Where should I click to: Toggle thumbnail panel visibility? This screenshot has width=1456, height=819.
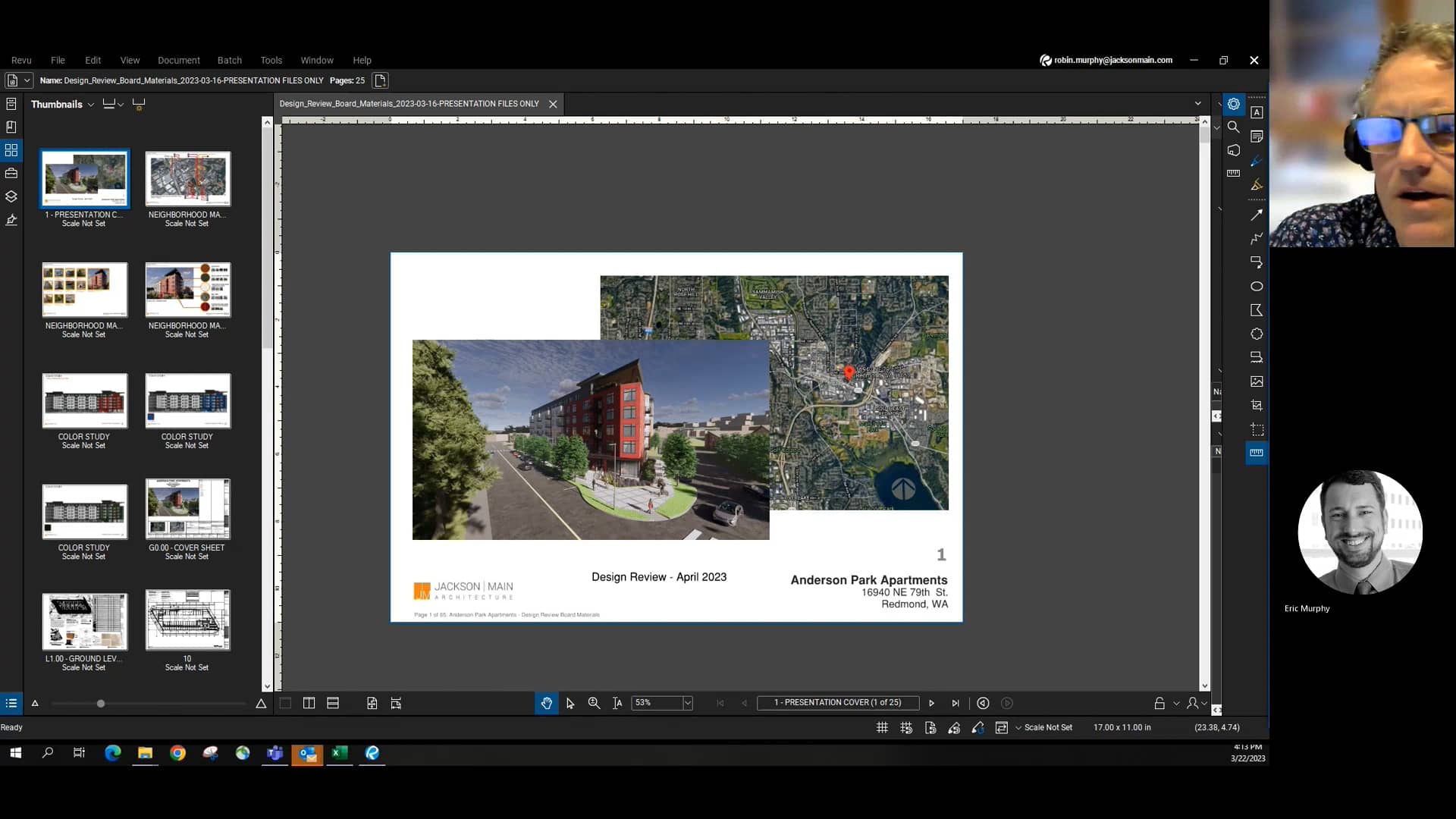click(12, 150)
